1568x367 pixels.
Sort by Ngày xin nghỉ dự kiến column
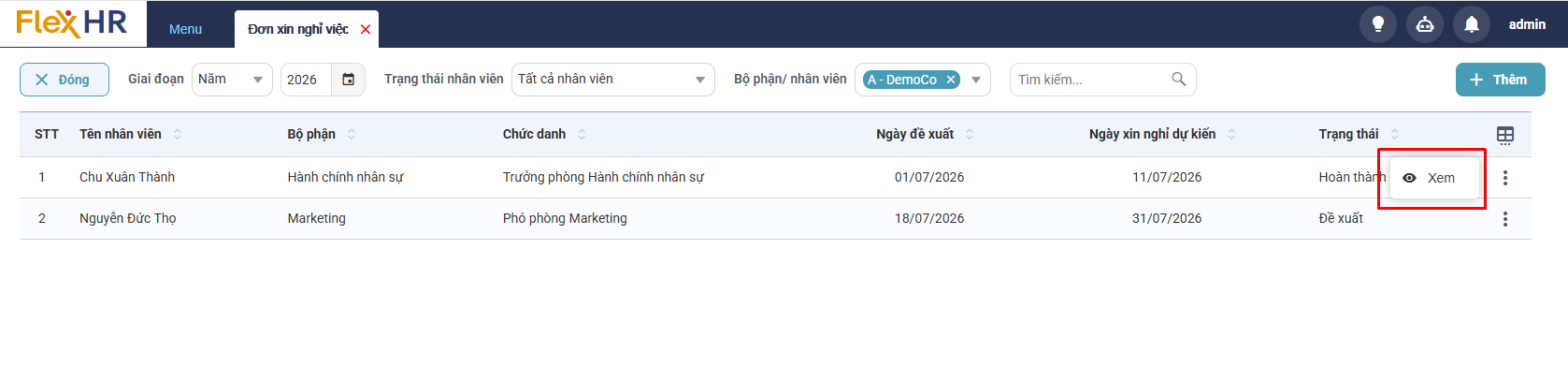coord(1231,134)
